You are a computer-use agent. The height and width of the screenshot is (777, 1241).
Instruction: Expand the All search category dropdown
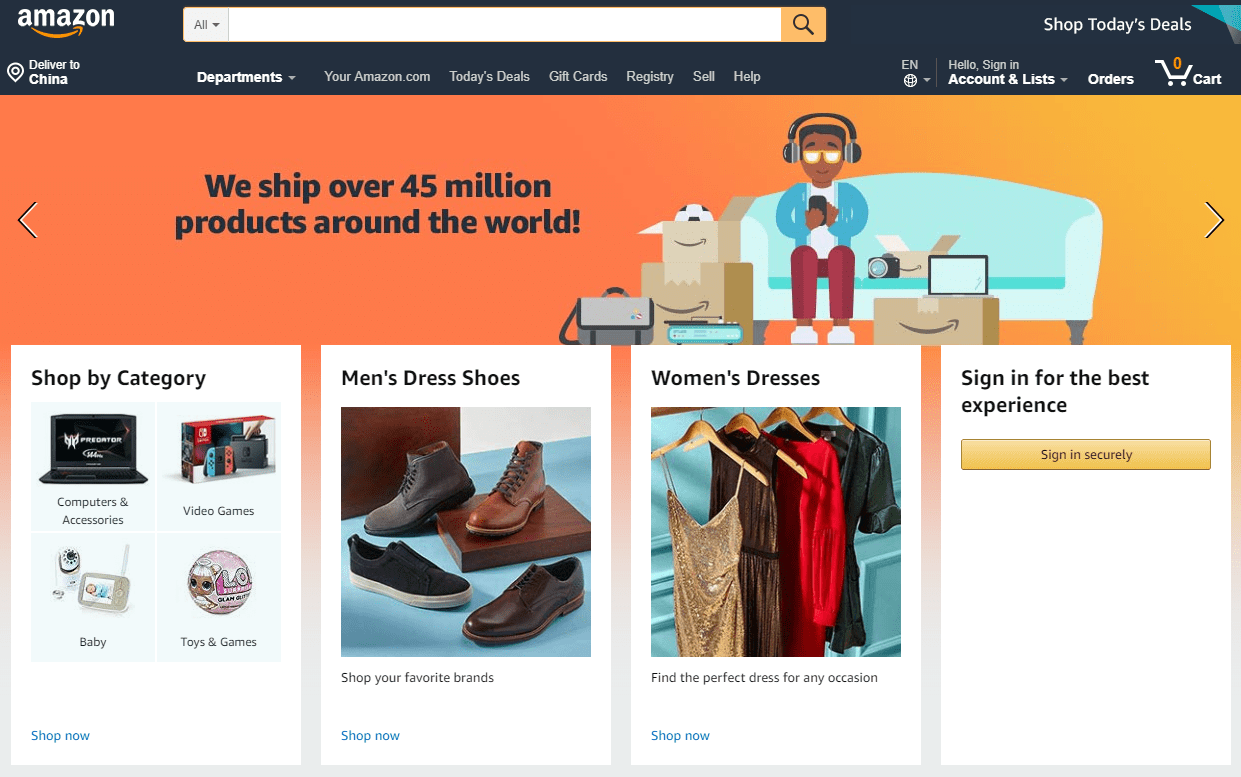[207, 25]
